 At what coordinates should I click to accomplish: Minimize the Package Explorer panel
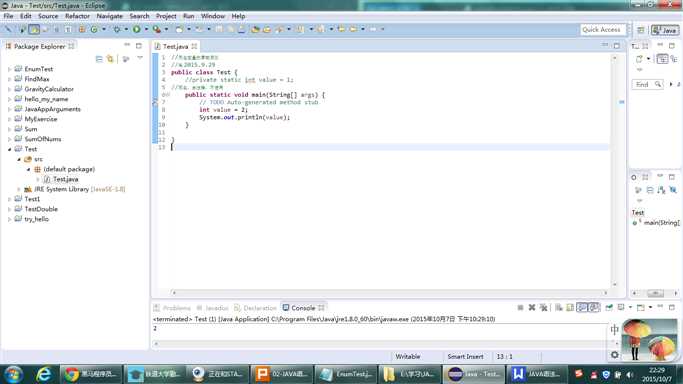click(x=127, y=45)
